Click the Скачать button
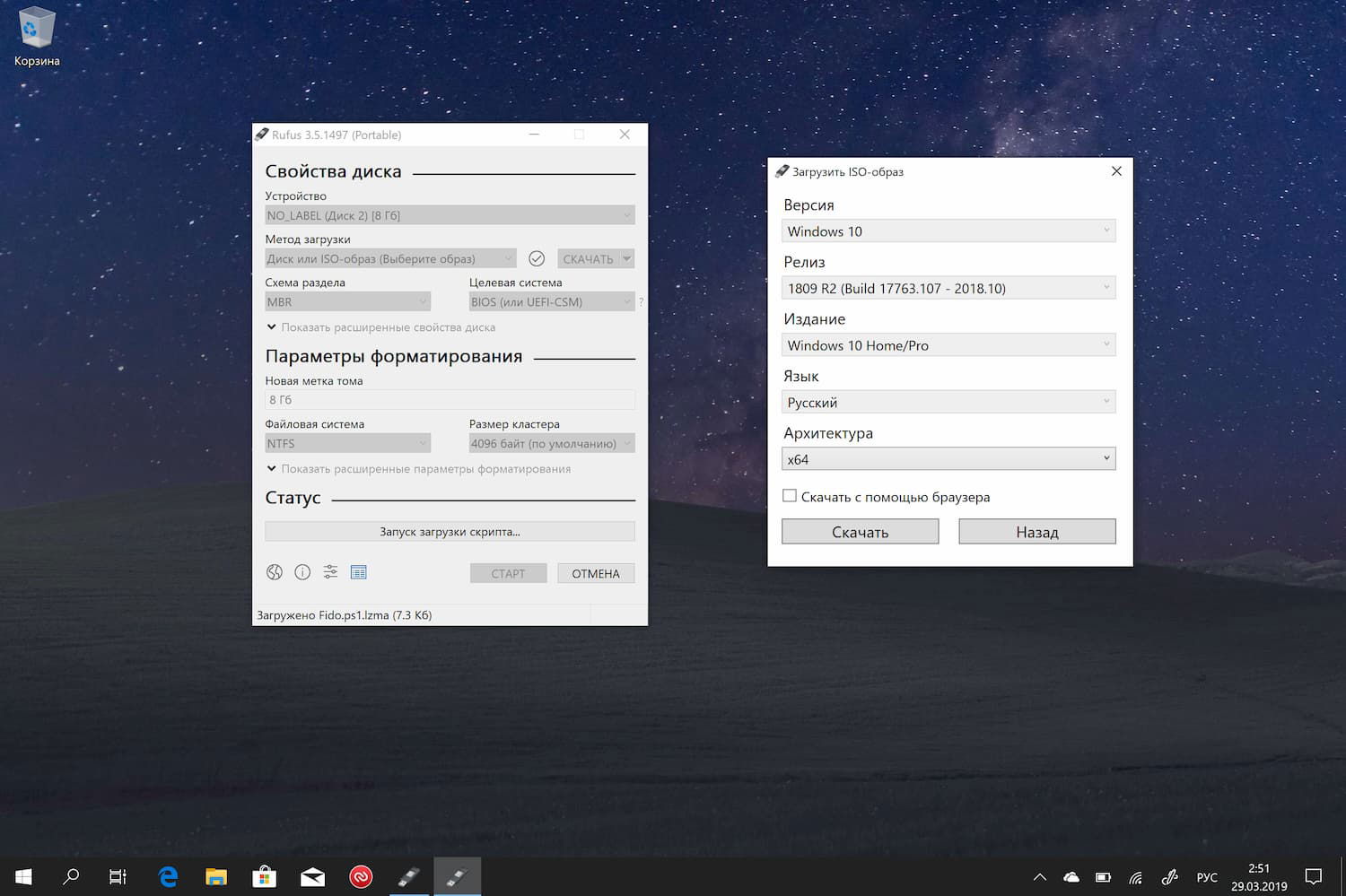The width and height of the screenshot is (1346, 896). 859,531
